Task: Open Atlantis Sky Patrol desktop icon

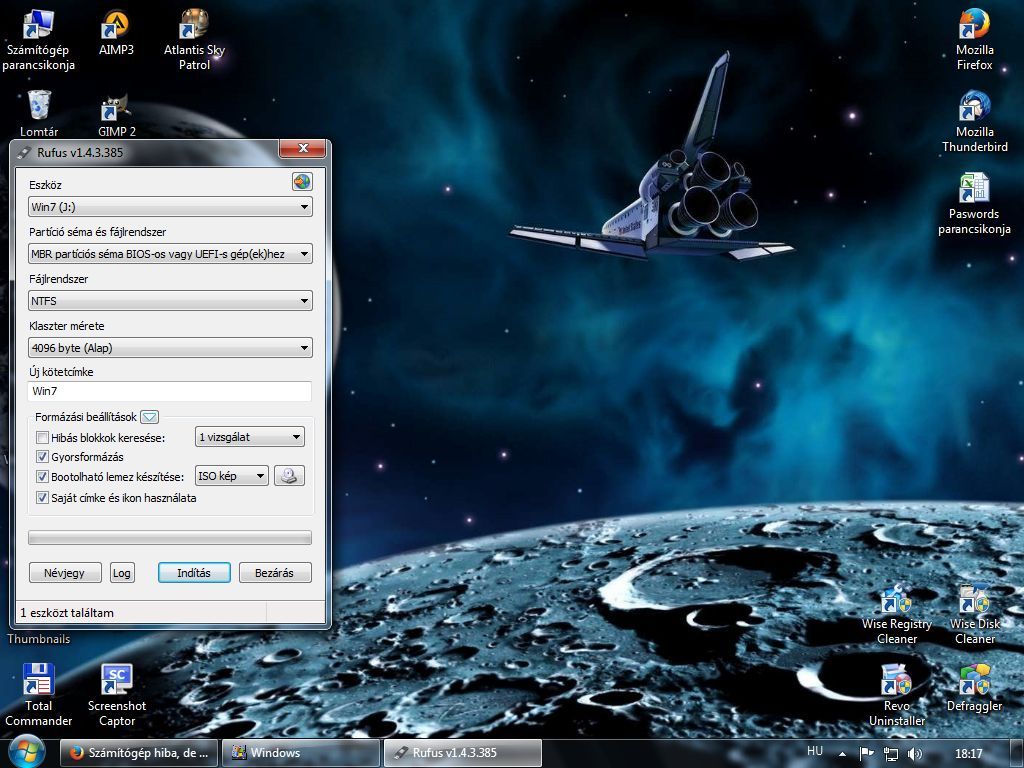Action: tap(194, 40)
